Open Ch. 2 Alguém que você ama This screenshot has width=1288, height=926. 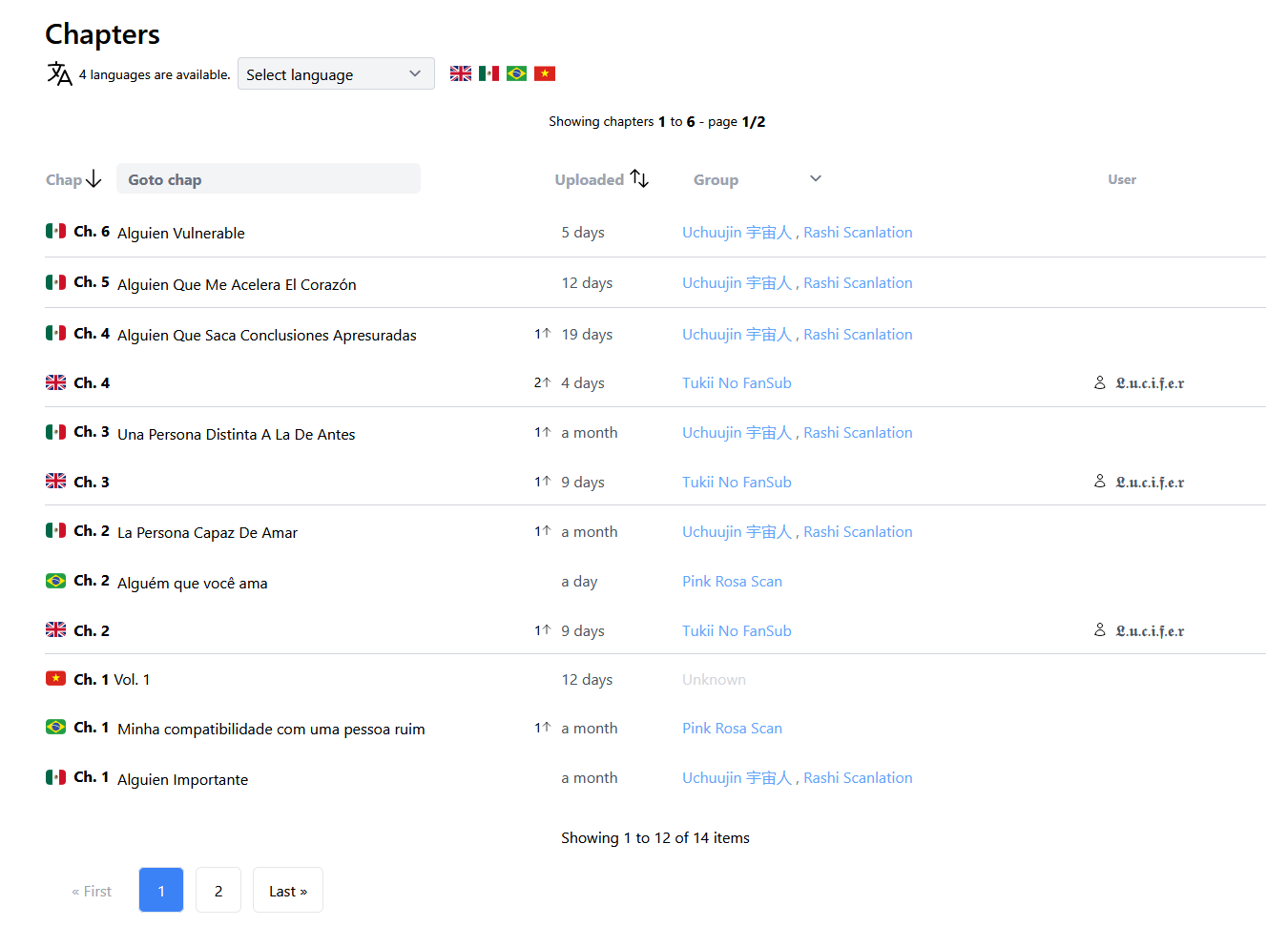pyautogui.click(x=171, y=582)
